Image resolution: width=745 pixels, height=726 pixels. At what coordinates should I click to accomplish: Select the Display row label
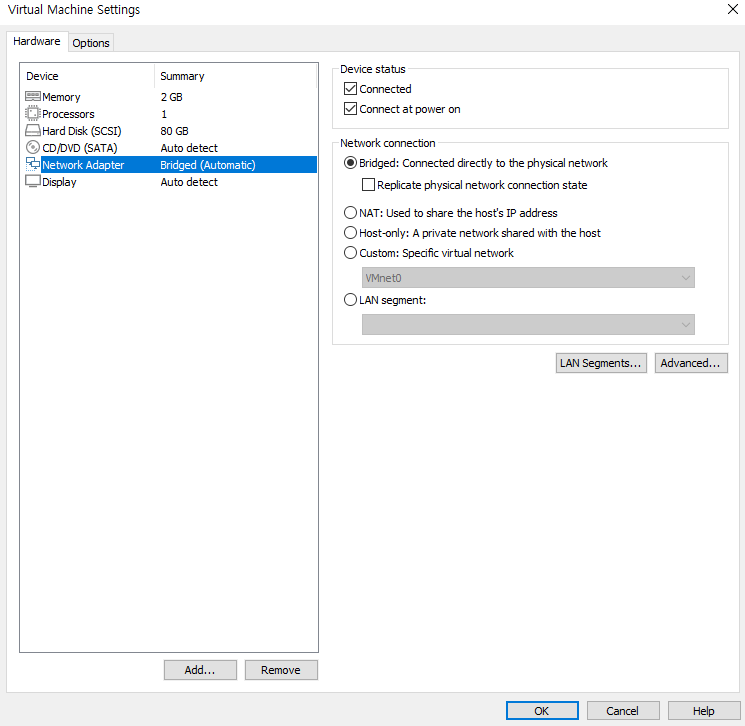tap(59, 182)
